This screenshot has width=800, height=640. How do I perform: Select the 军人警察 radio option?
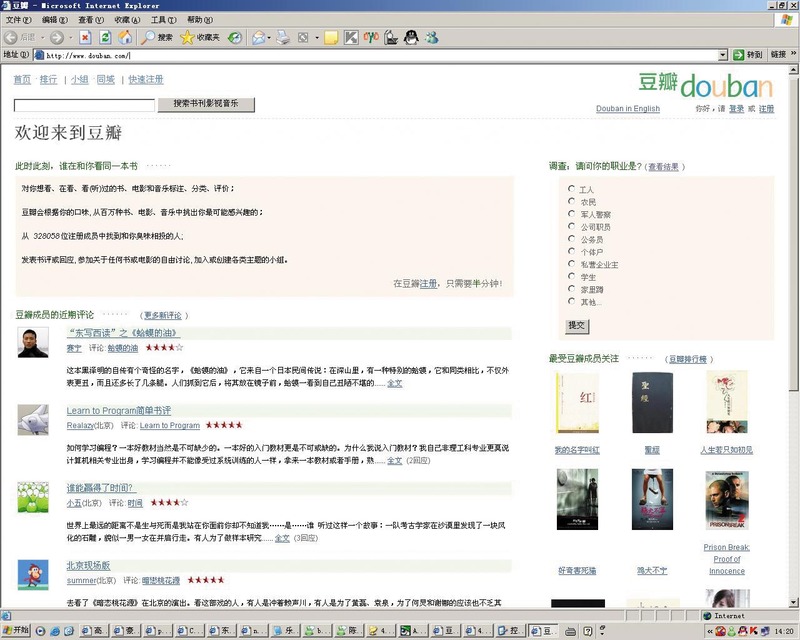click(571, 213)
